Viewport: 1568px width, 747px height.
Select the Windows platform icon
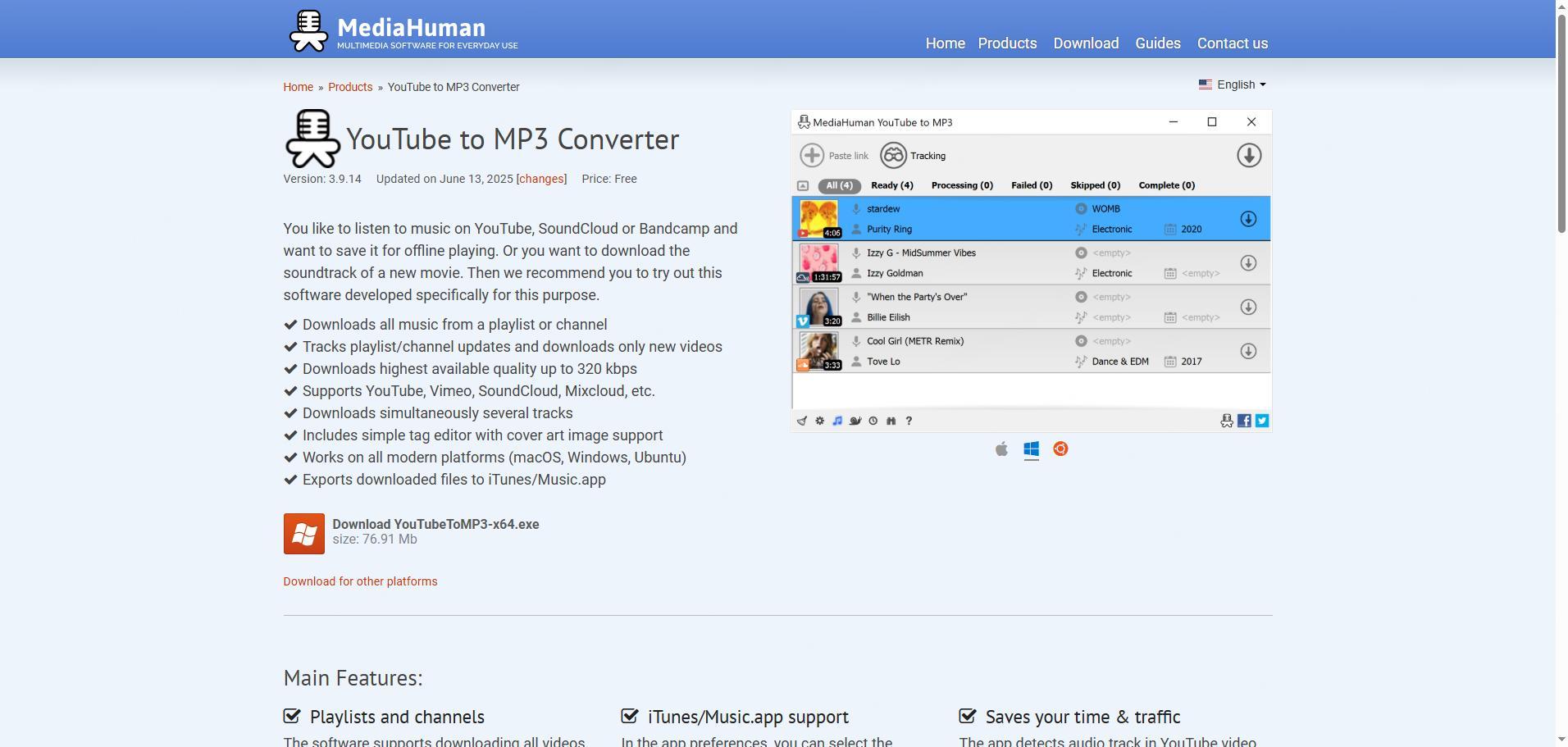pos(1031,449)
